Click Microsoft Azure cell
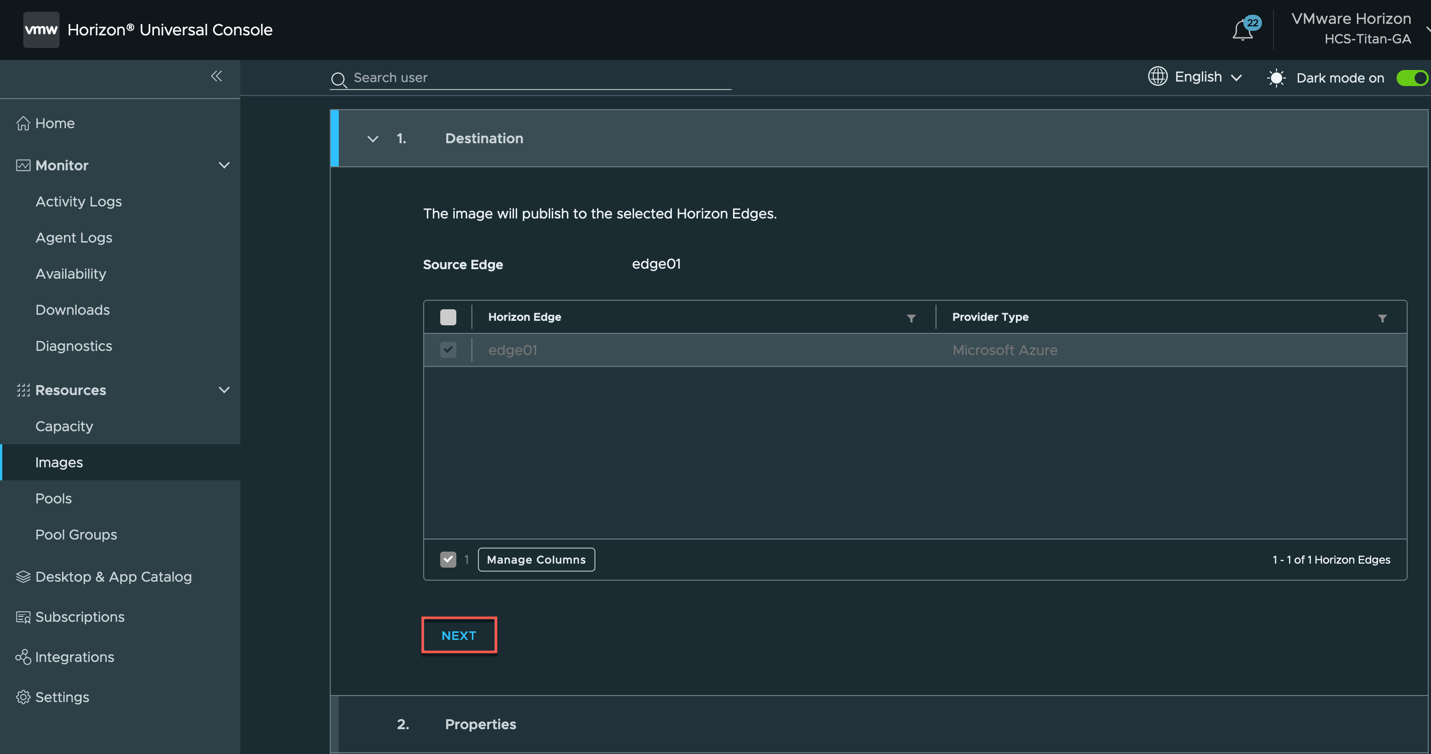1431x754 pixels. click(x=1005, y=350)
